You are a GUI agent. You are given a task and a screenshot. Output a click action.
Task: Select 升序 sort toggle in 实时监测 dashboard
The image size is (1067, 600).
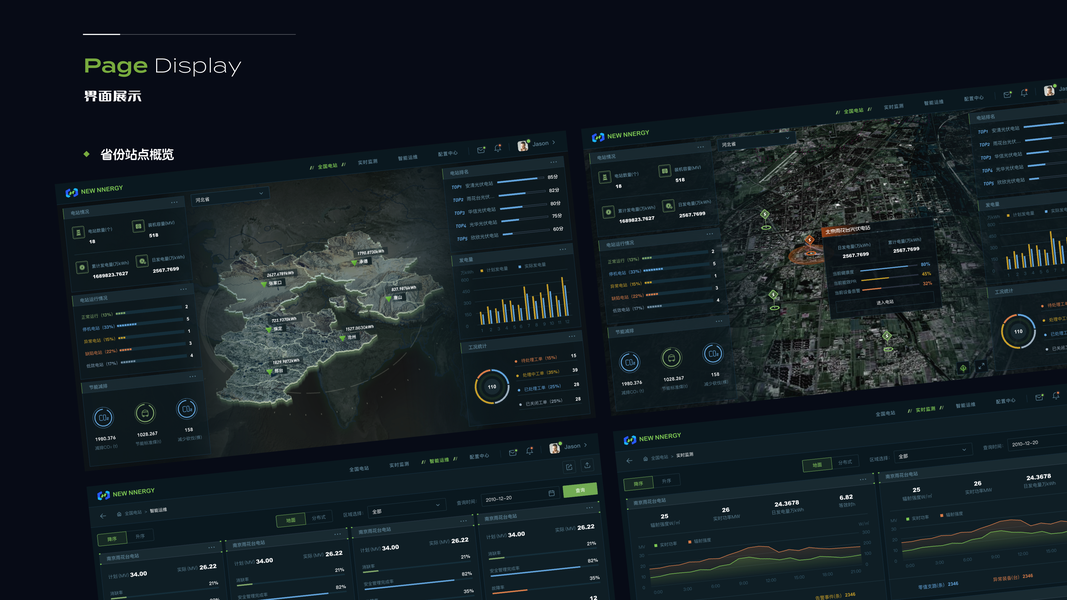(x=666, y=480)
